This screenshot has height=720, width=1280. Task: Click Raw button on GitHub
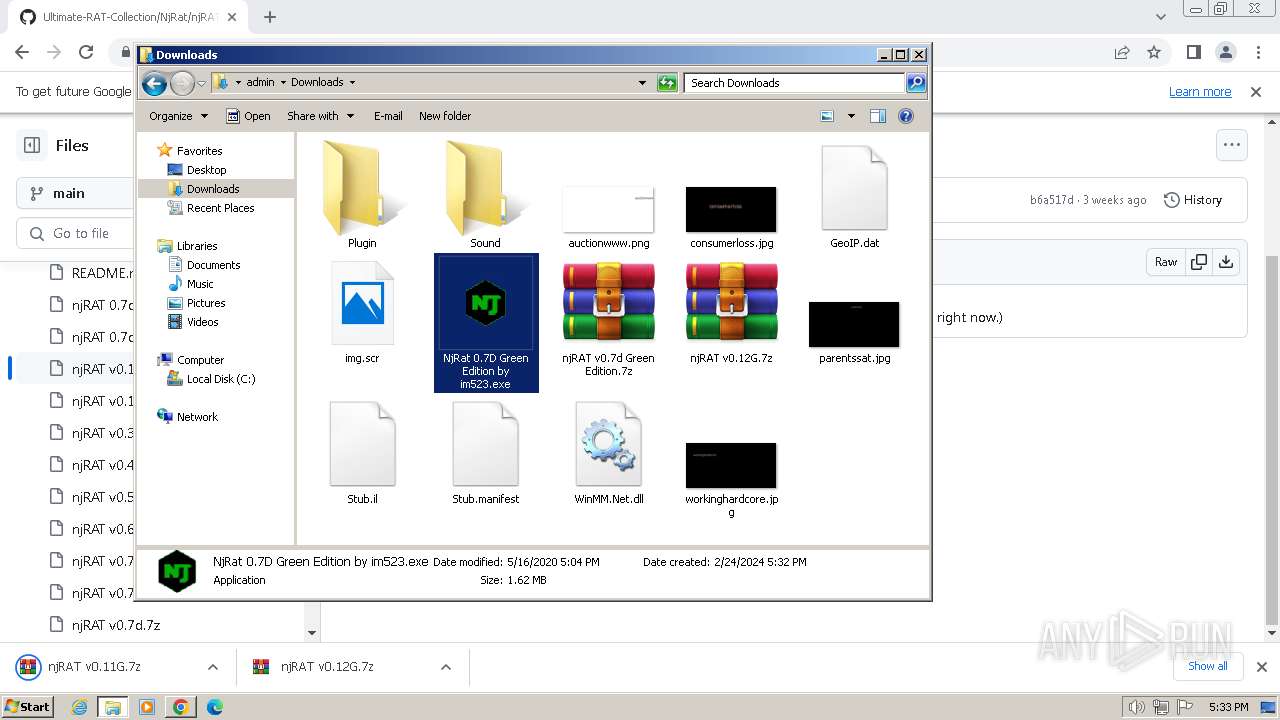click(x=1166, y=262)
